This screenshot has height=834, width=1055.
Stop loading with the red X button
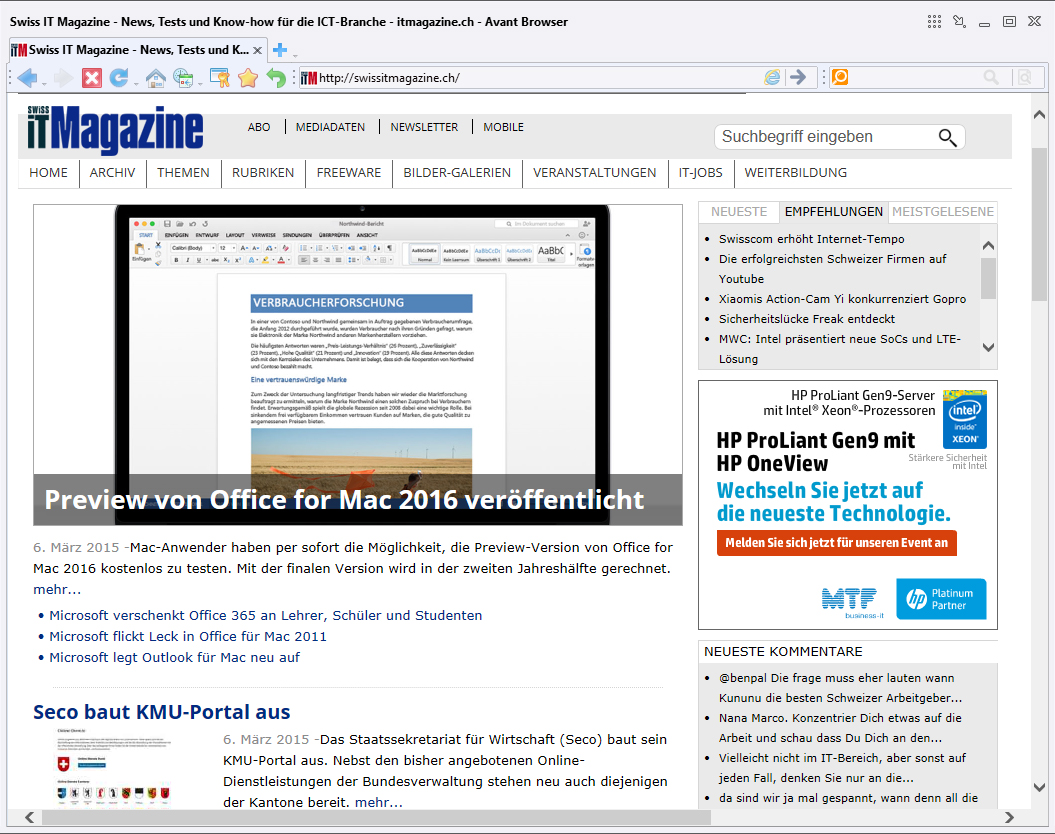[x=92, y=78]
